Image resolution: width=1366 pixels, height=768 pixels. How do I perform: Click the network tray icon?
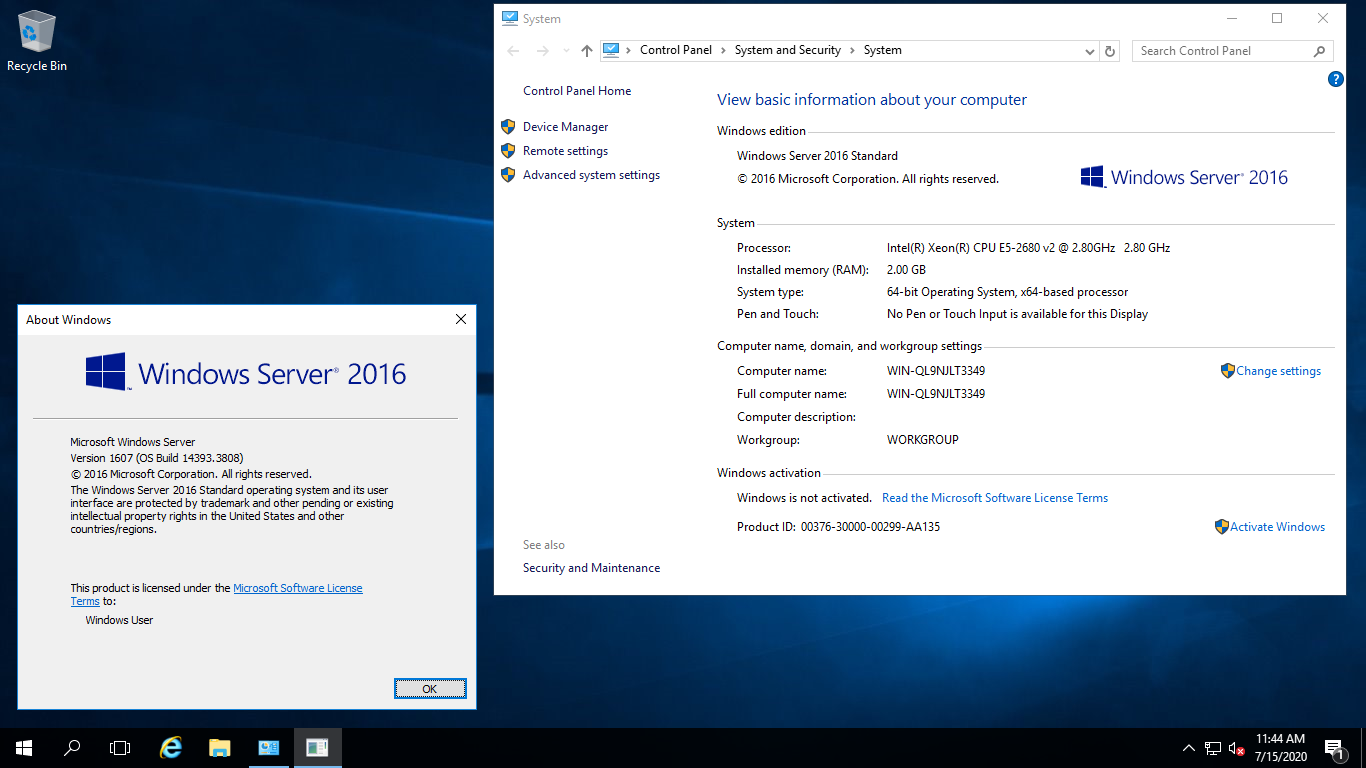click(x=1213, y=747)
